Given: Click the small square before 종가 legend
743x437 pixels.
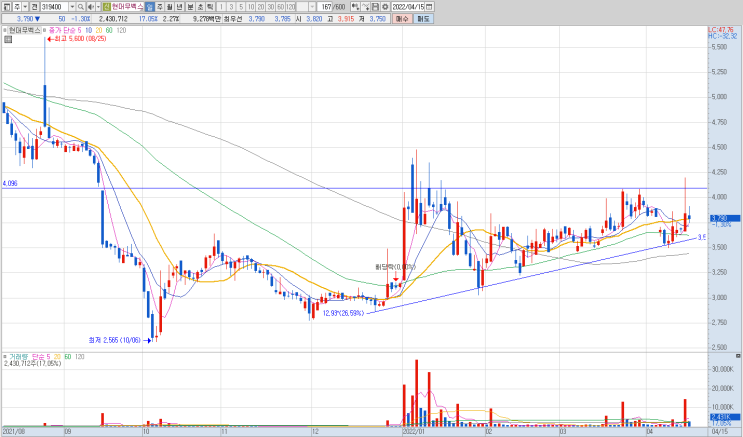Looking at the screenshot, I should pos(45,30).
